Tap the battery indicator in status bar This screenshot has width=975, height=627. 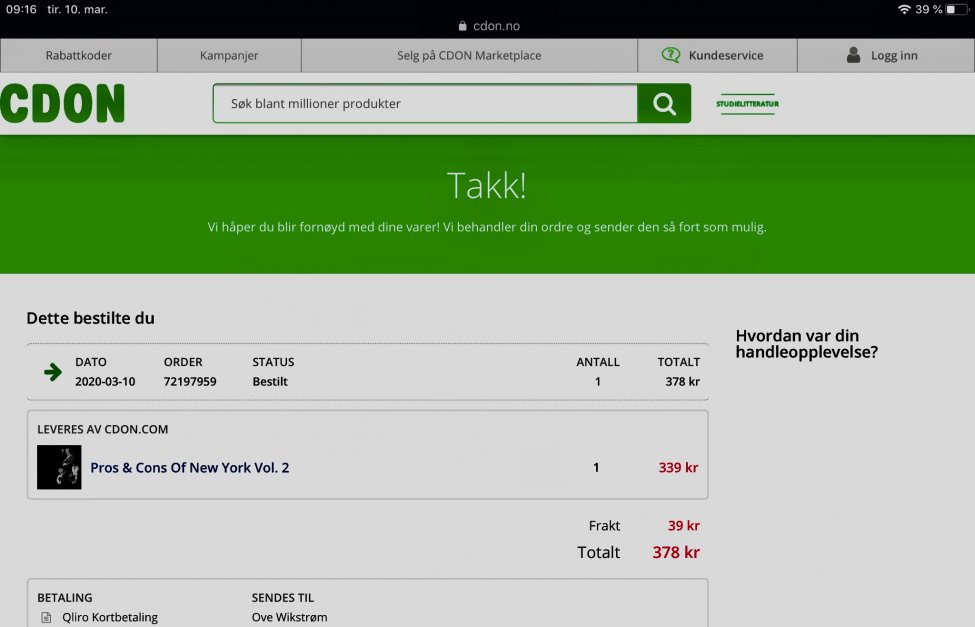tap(957, 9)
